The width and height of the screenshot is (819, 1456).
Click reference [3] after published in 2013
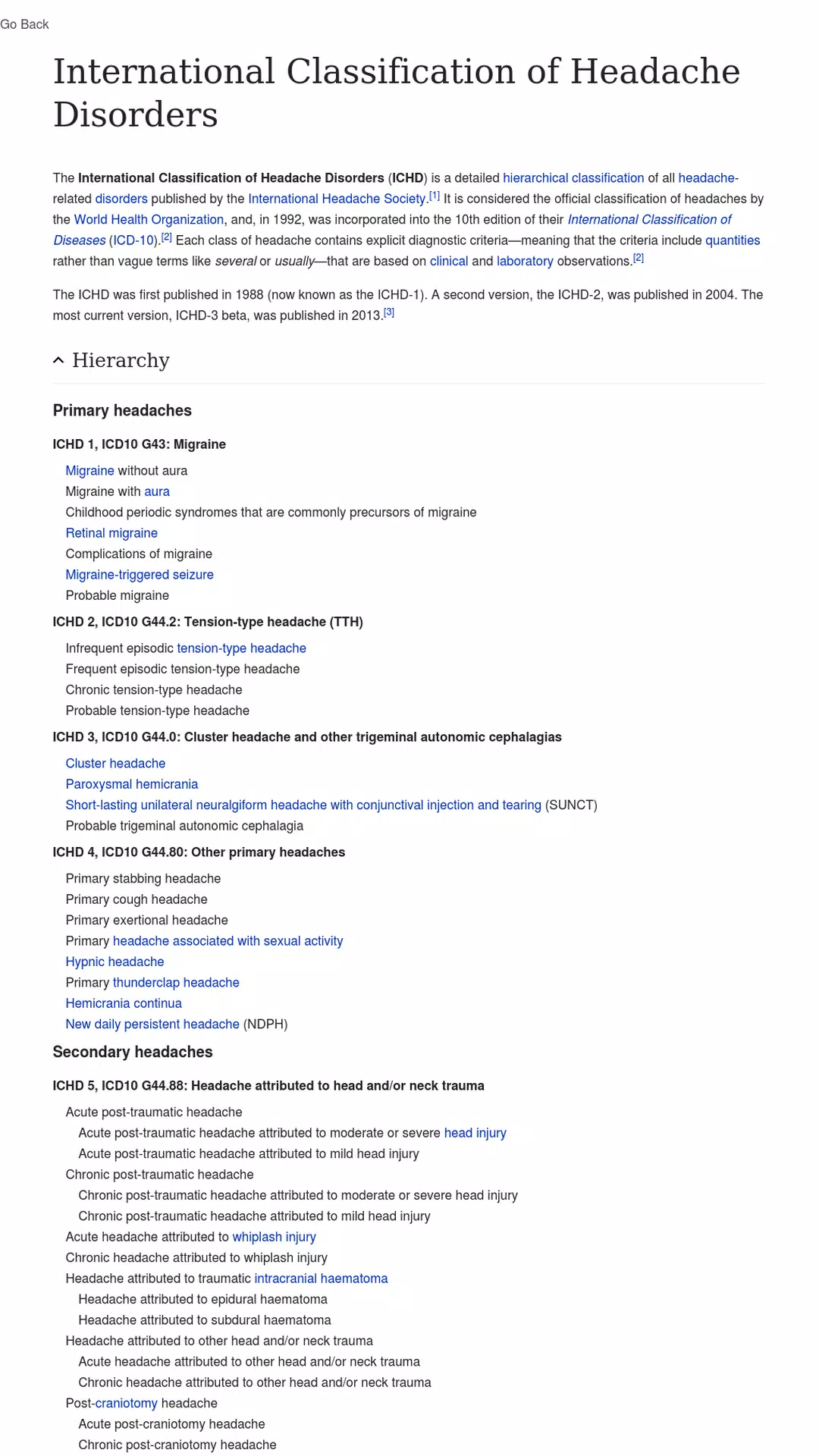(x=389, y=312)
